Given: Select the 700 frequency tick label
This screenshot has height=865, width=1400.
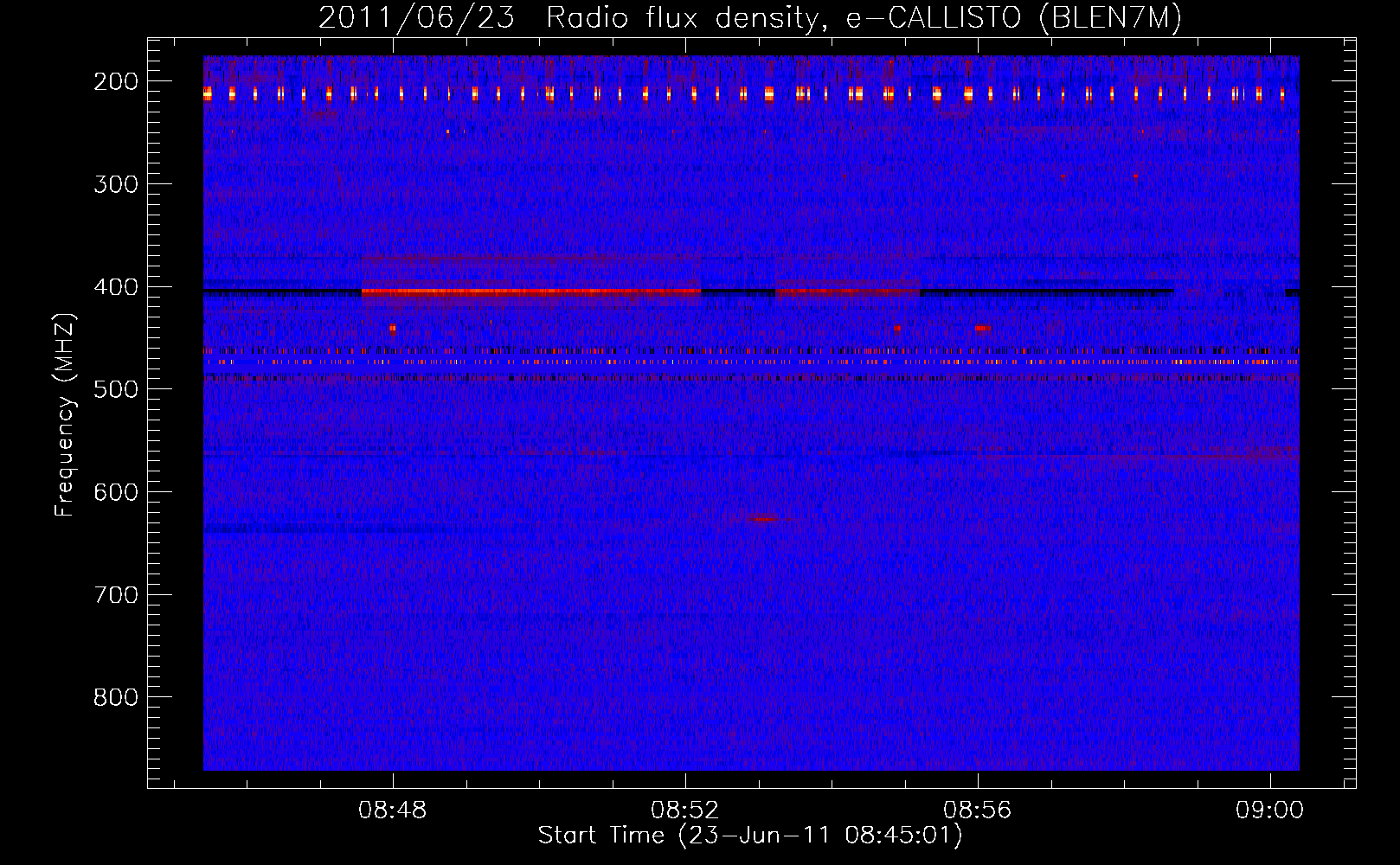Looking at the screenshot, I should [115, 595].
